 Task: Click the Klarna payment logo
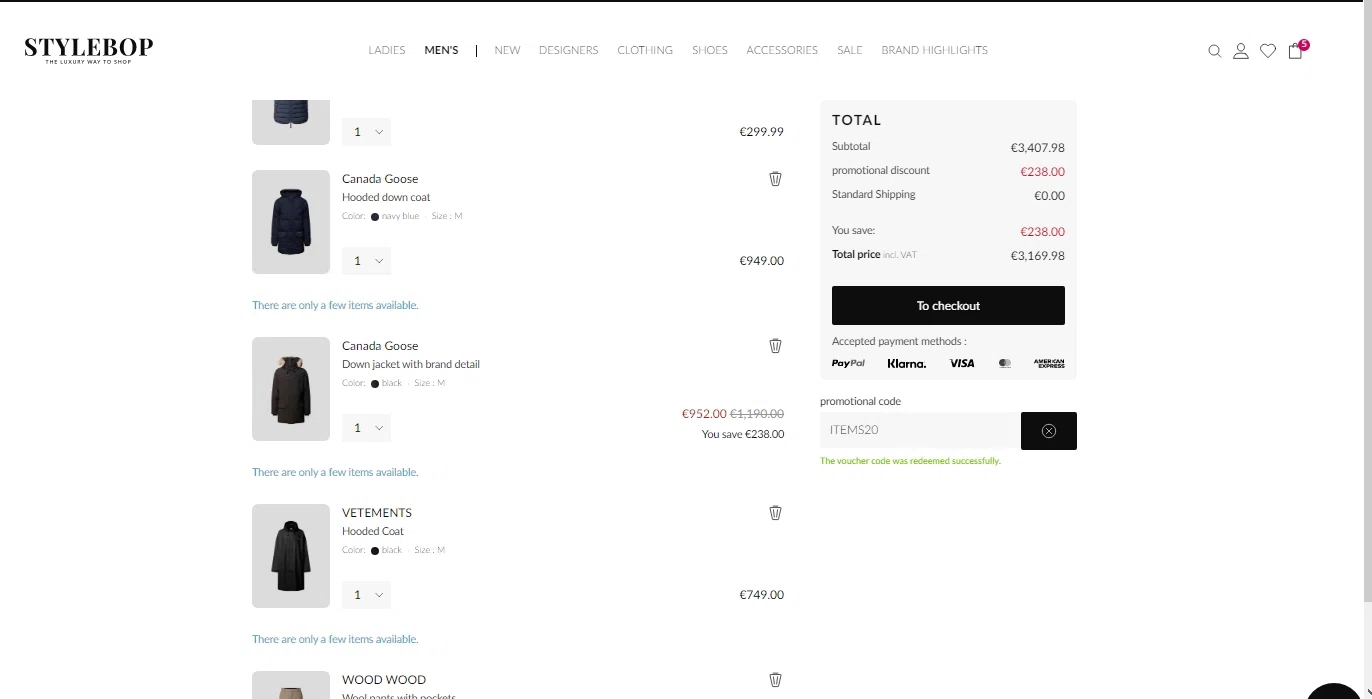point(907,363)
